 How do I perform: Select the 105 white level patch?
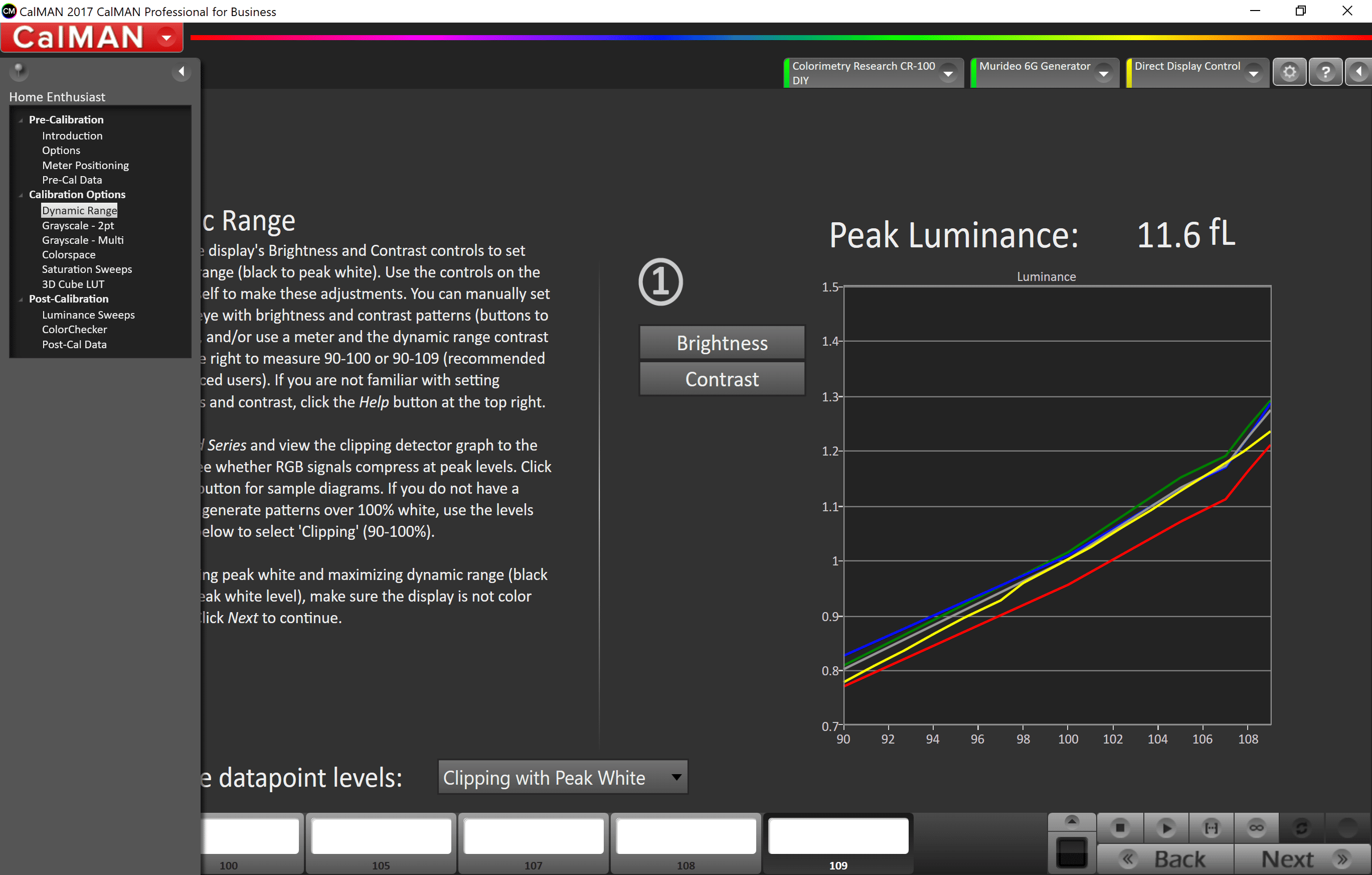pos(381,843)
